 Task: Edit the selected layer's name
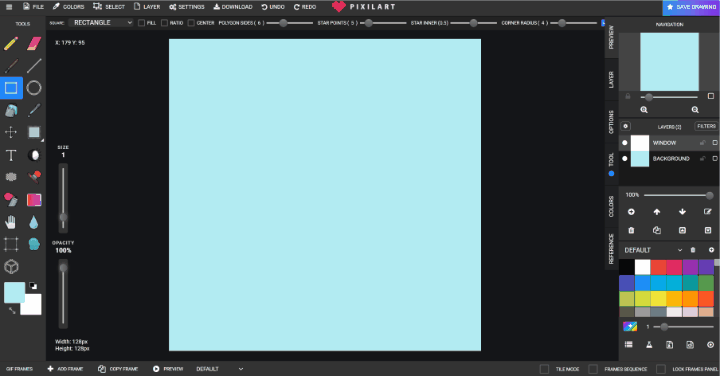[708, 212]
